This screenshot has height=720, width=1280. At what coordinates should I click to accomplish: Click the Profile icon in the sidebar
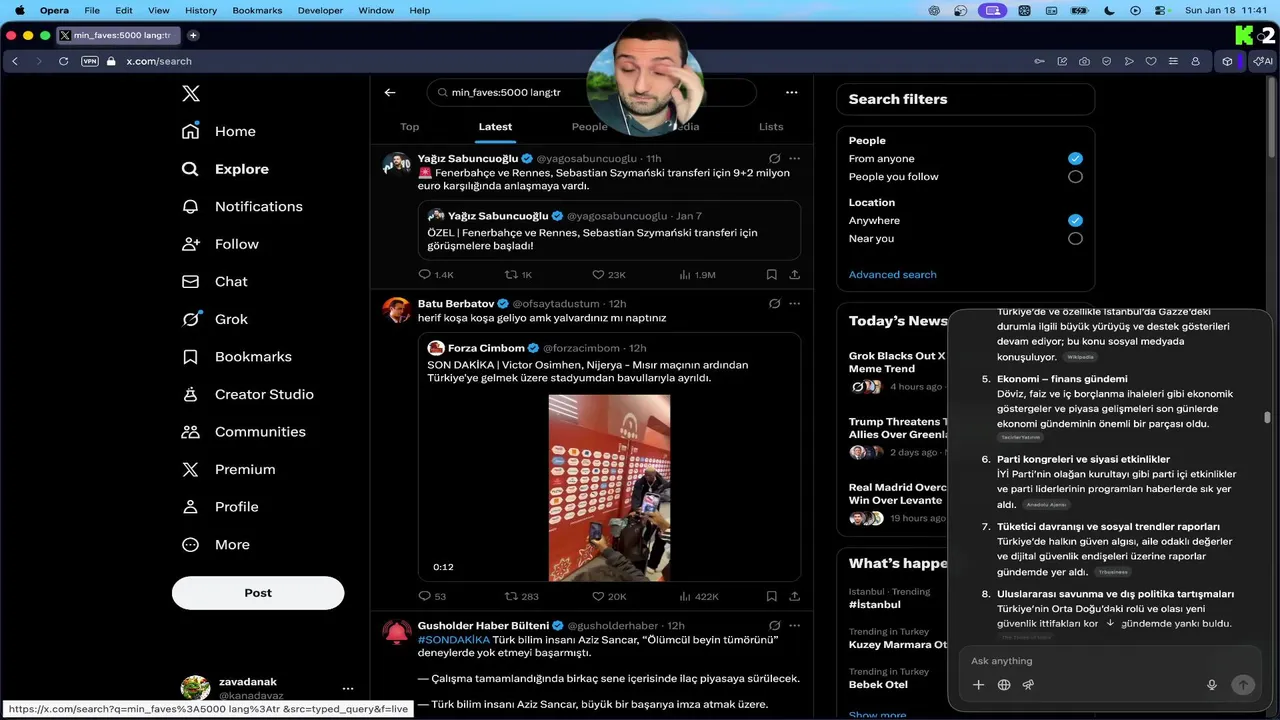(x=190, y=507)
